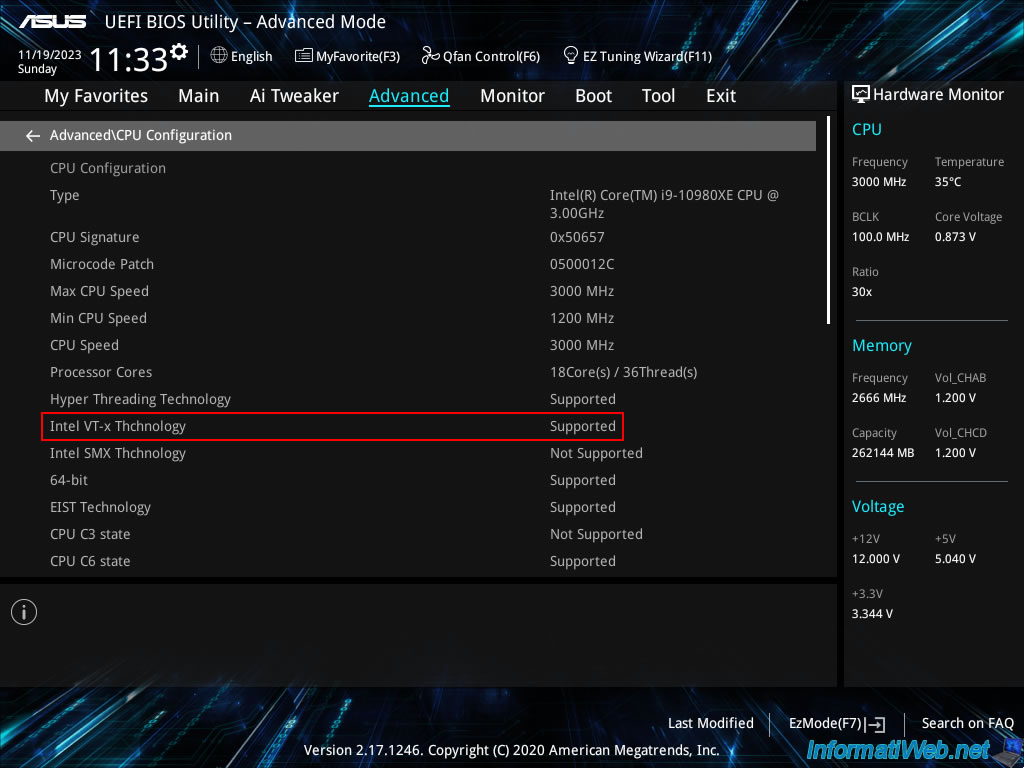Open the Exit menu
The width and height of the screenshot is (1024, 768).
point(720,95)
